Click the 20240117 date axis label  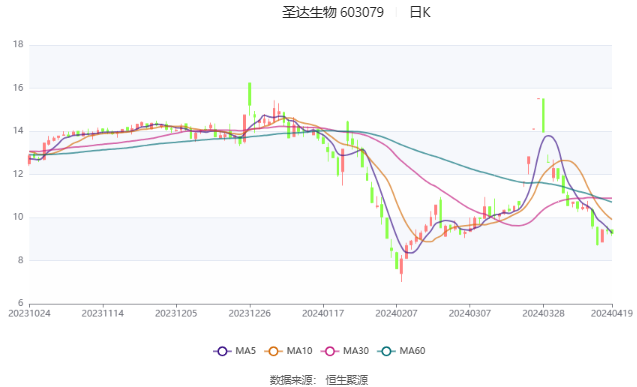323,313
